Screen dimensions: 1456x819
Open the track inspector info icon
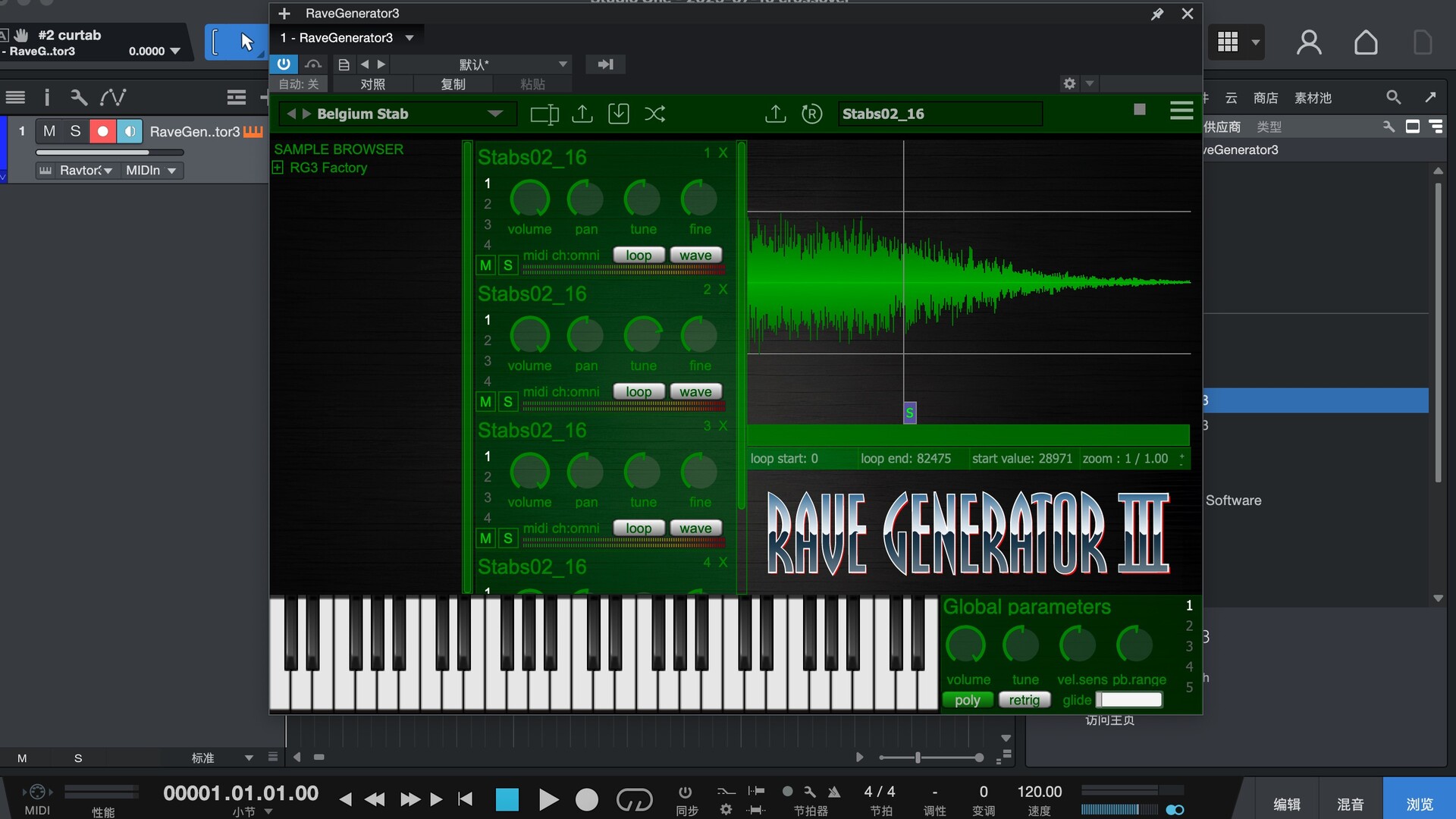click(47, 97)
